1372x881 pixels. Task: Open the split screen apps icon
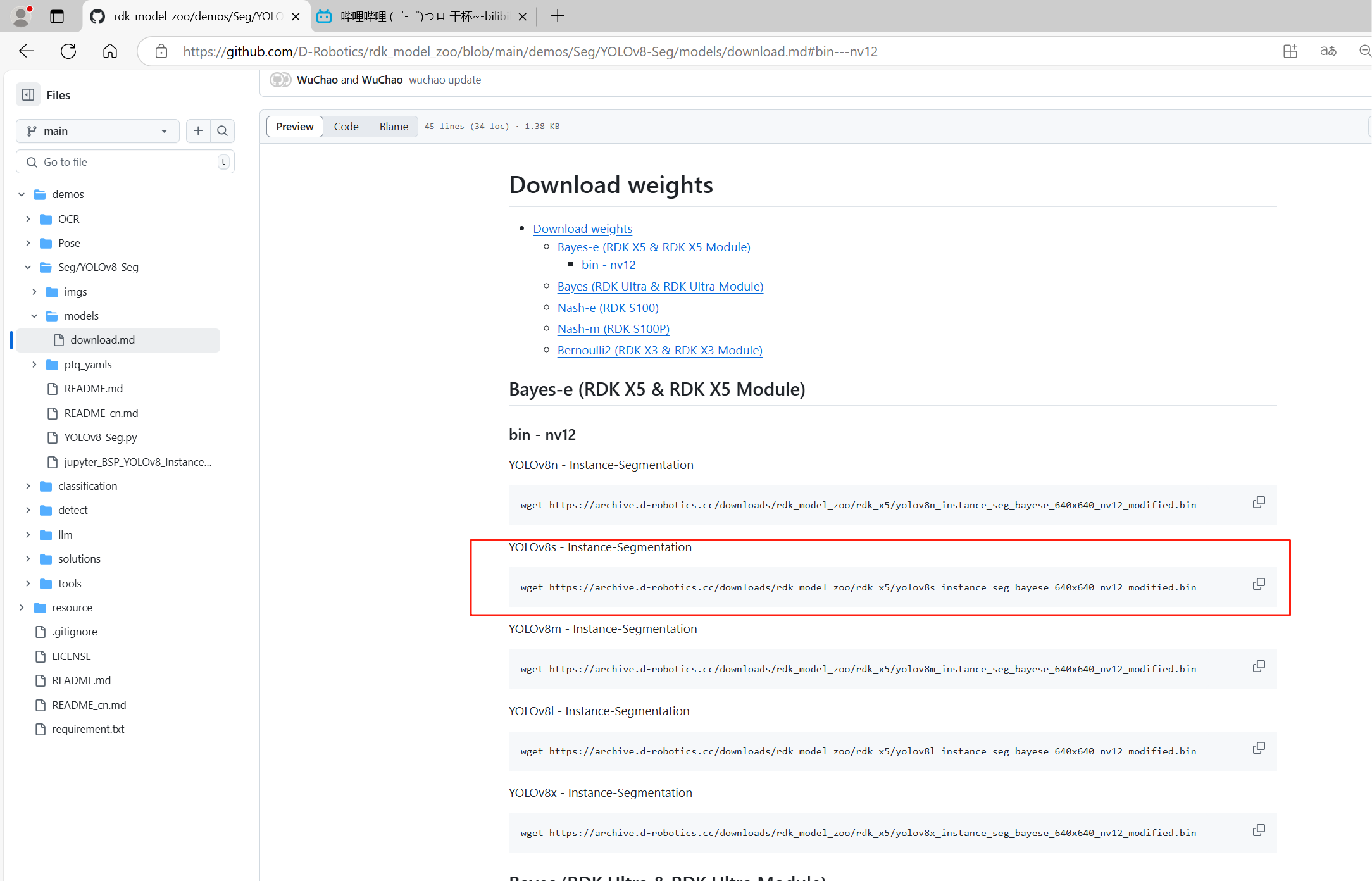[1290, 51]
